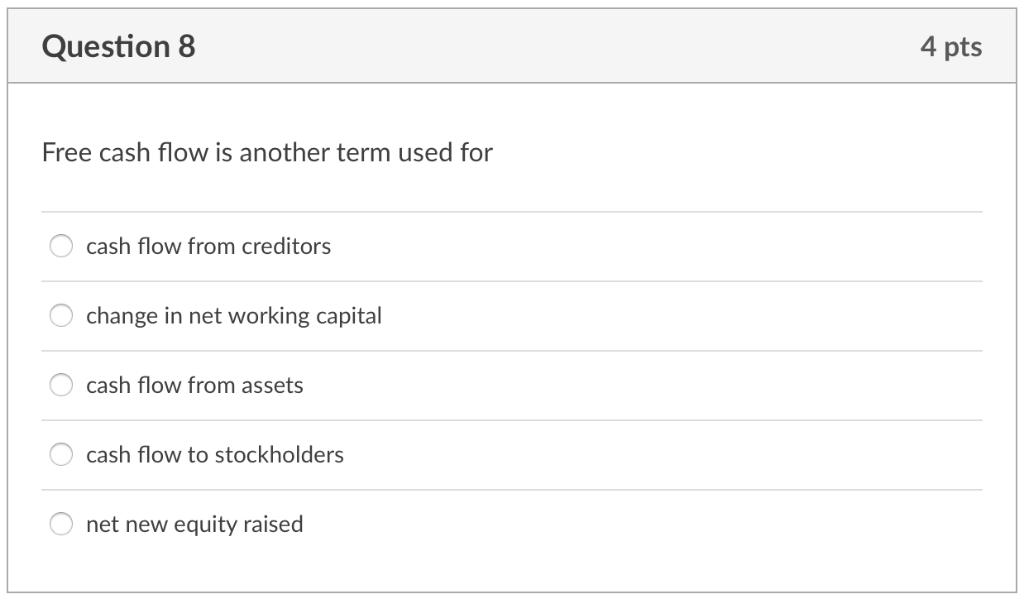The width and height of the screenshot is (1024, 599).
Task: Click the "4 pts" points label
Action: 951,47
